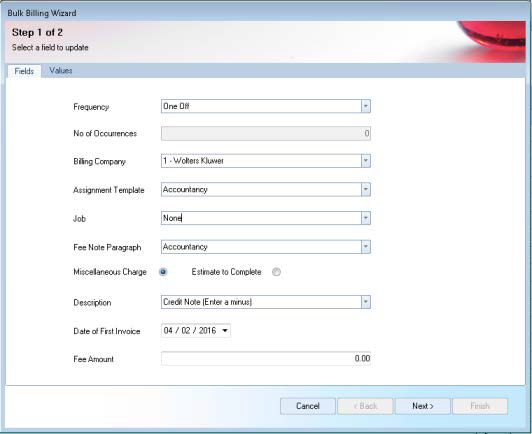Click the Bulk Billing Wizard title text
This screenshot has width=532, height=434.
click(x=42, y=13)
